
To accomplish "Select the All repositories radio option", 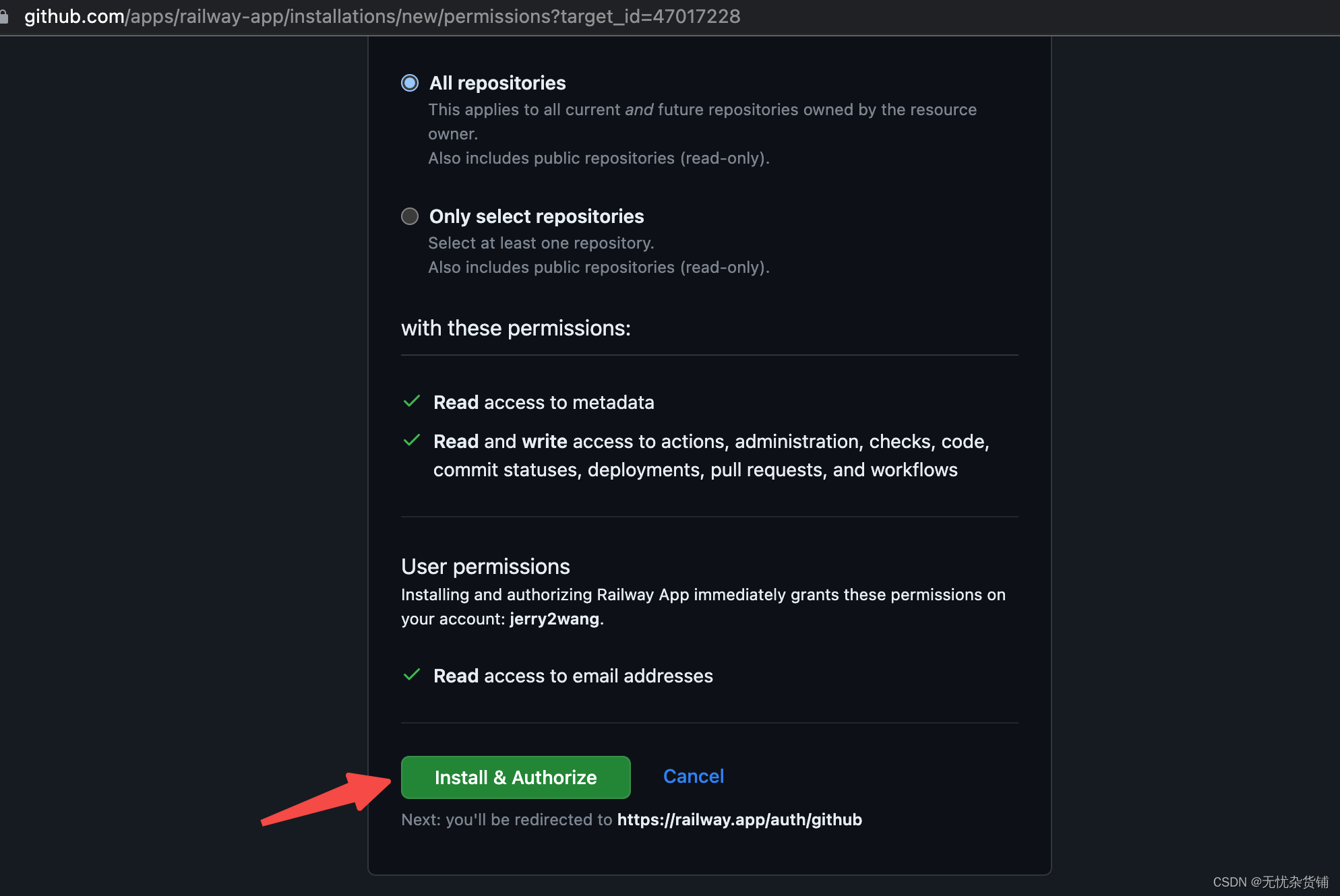I will click(x=410, y=83).
